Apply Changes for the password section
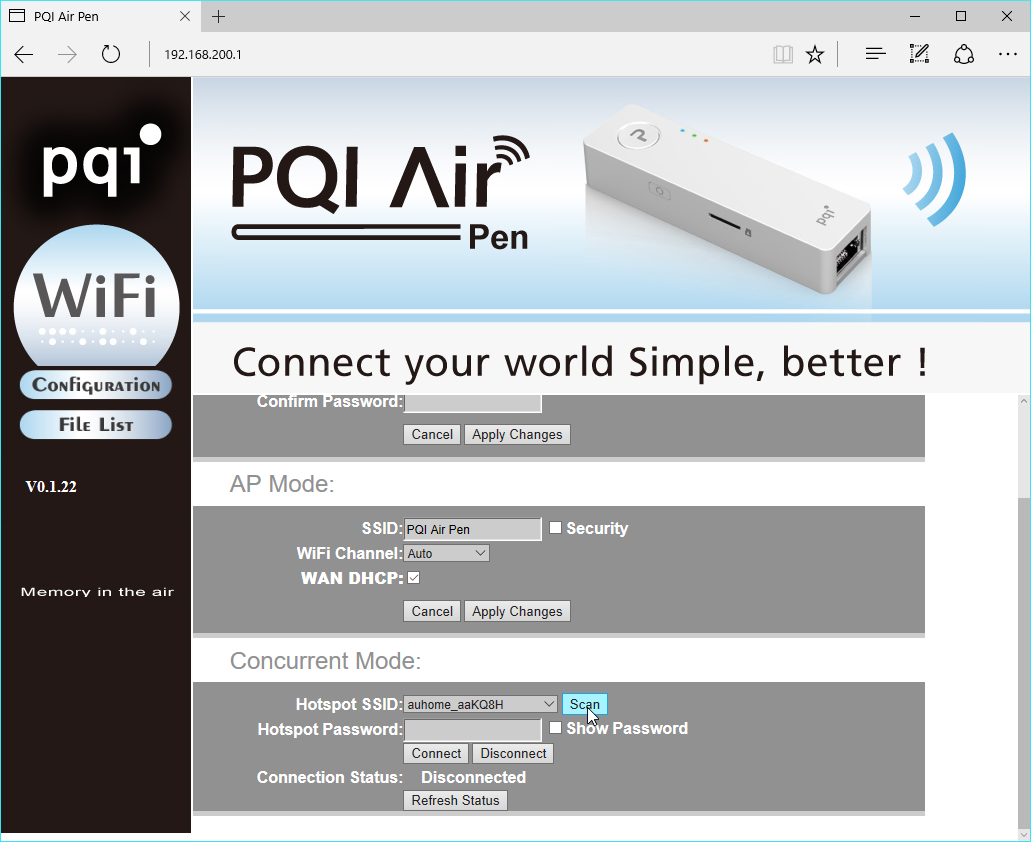1031x842 pixels. tap(517, 434)
